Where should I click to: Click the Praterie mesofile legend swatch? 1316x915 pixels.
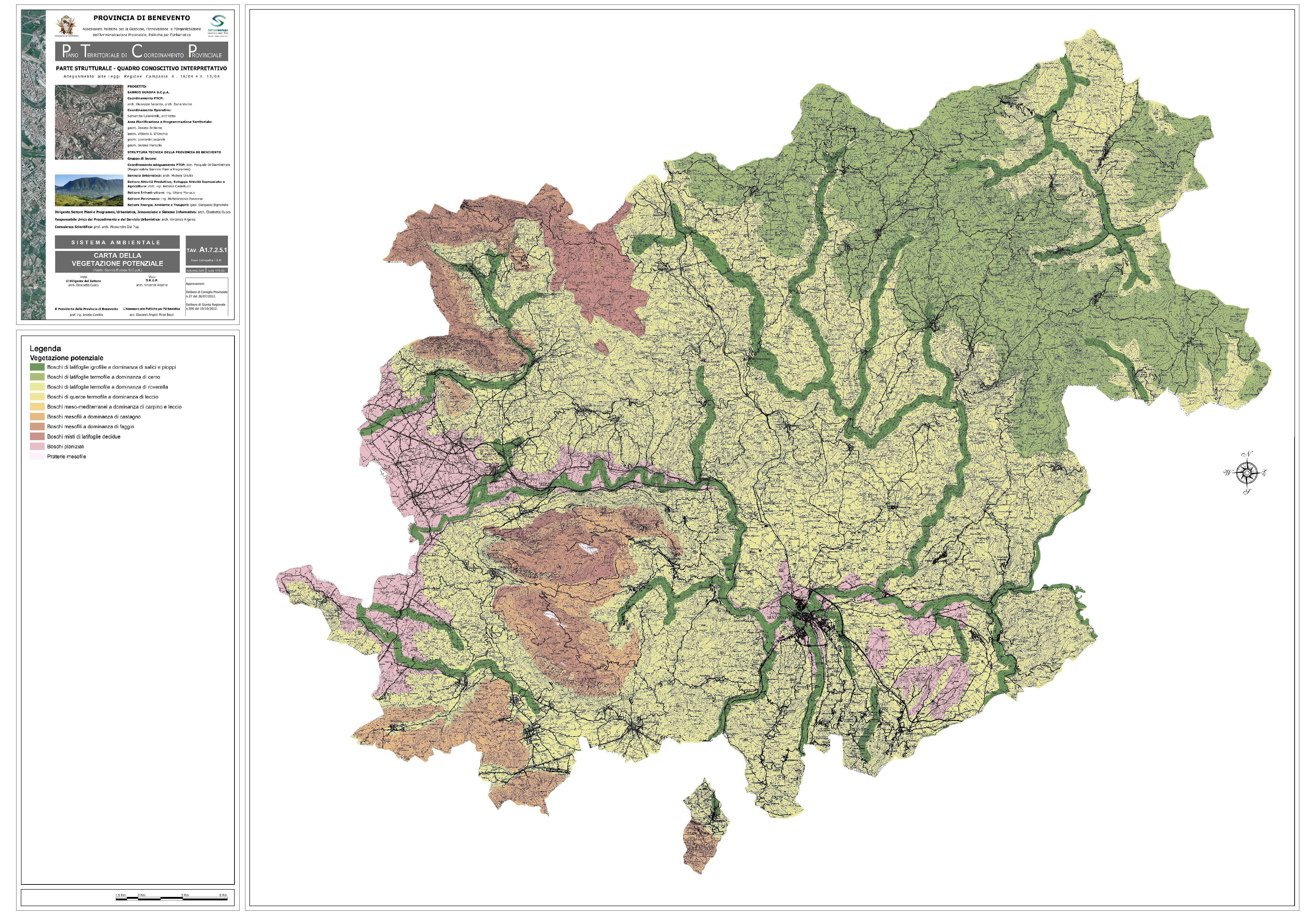(37, 457)
